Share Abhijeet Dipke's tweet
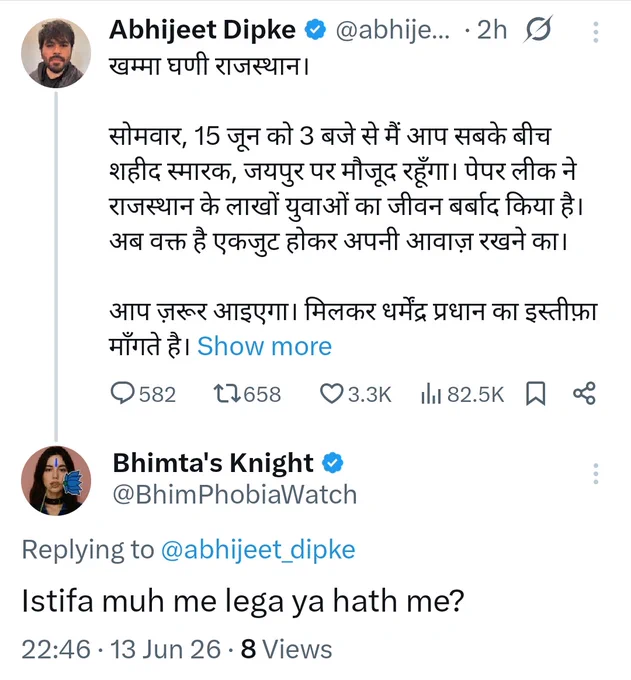The image size is (631, 680). (584, 394)
